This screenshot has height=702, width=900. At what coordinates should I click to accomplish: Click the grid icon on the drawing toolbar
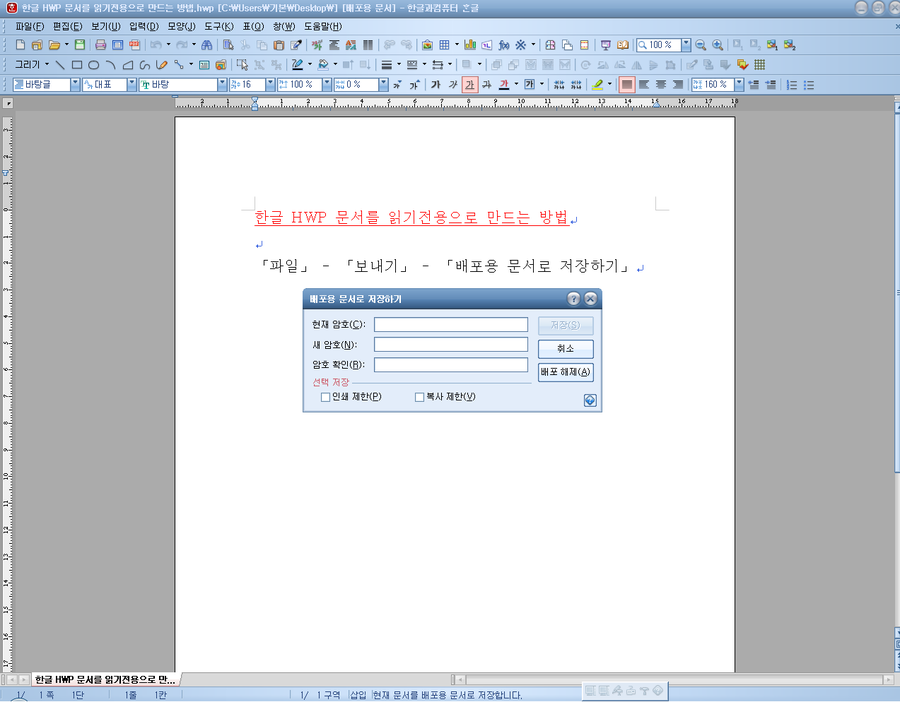pyautogui.click(x=760, y=65)
